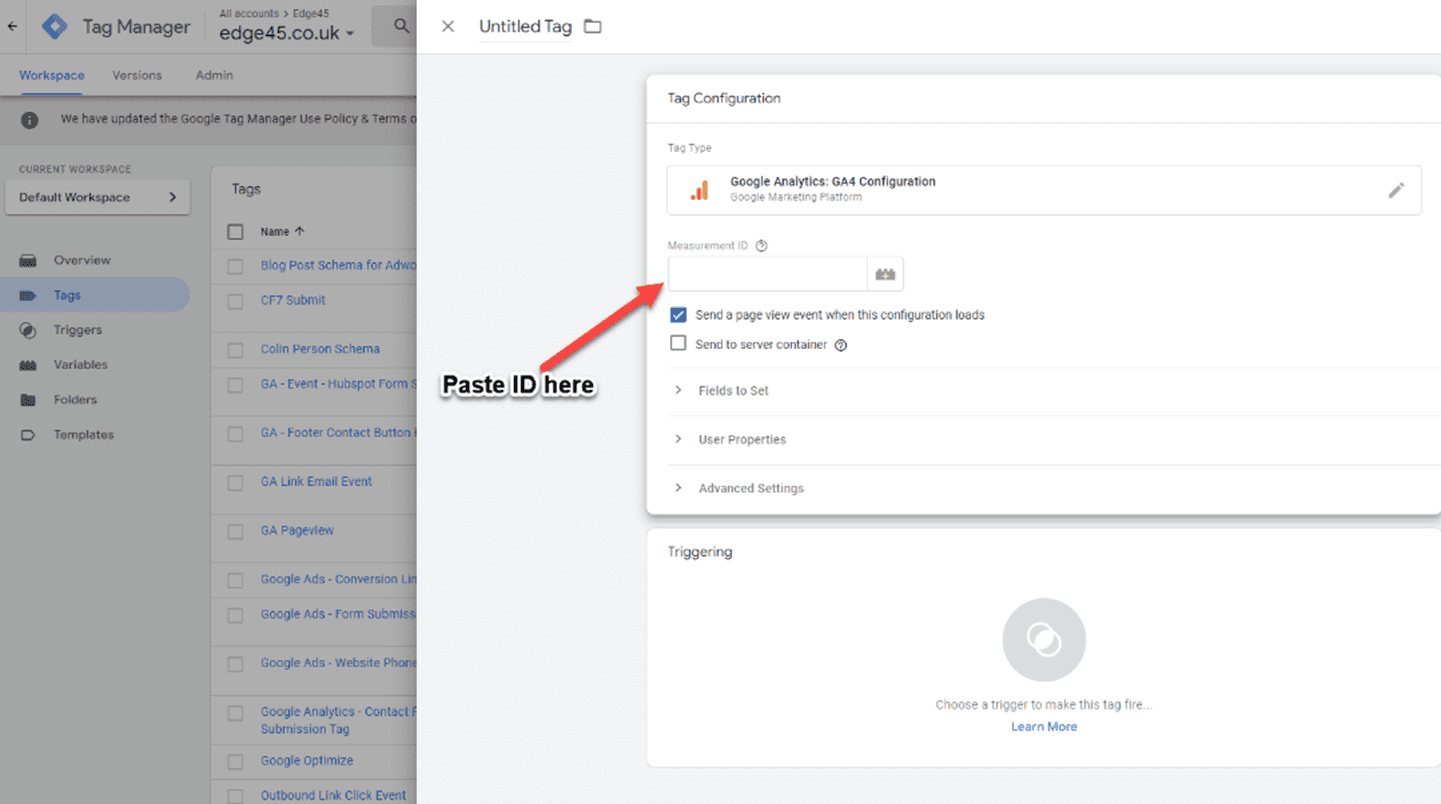Tick the checkbox next to CF7 Submit tag
Screen dimensions: 1441x804
click(x=235, y=301)
